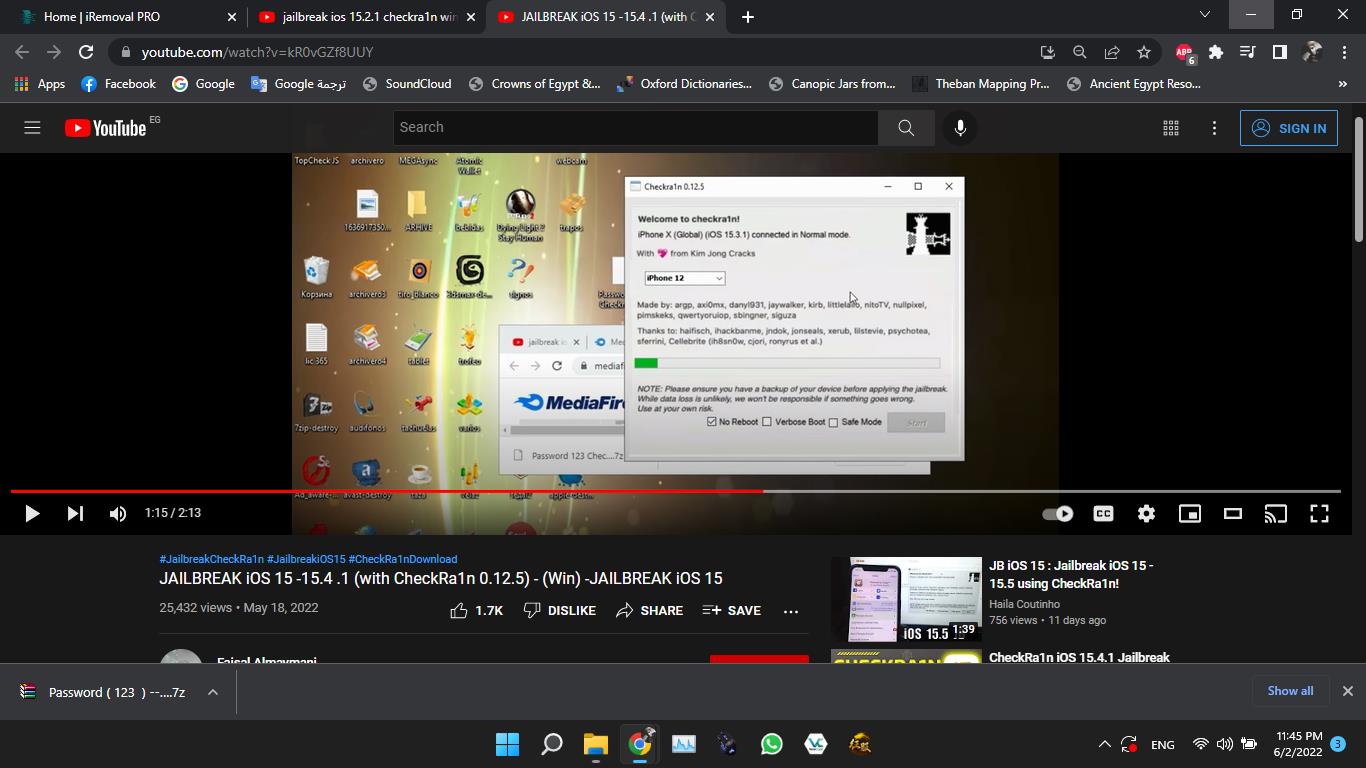The width and height of the screenshot is (1366, 768).
Task: Click the voice search microphone
Action: [x=960, y=128]
